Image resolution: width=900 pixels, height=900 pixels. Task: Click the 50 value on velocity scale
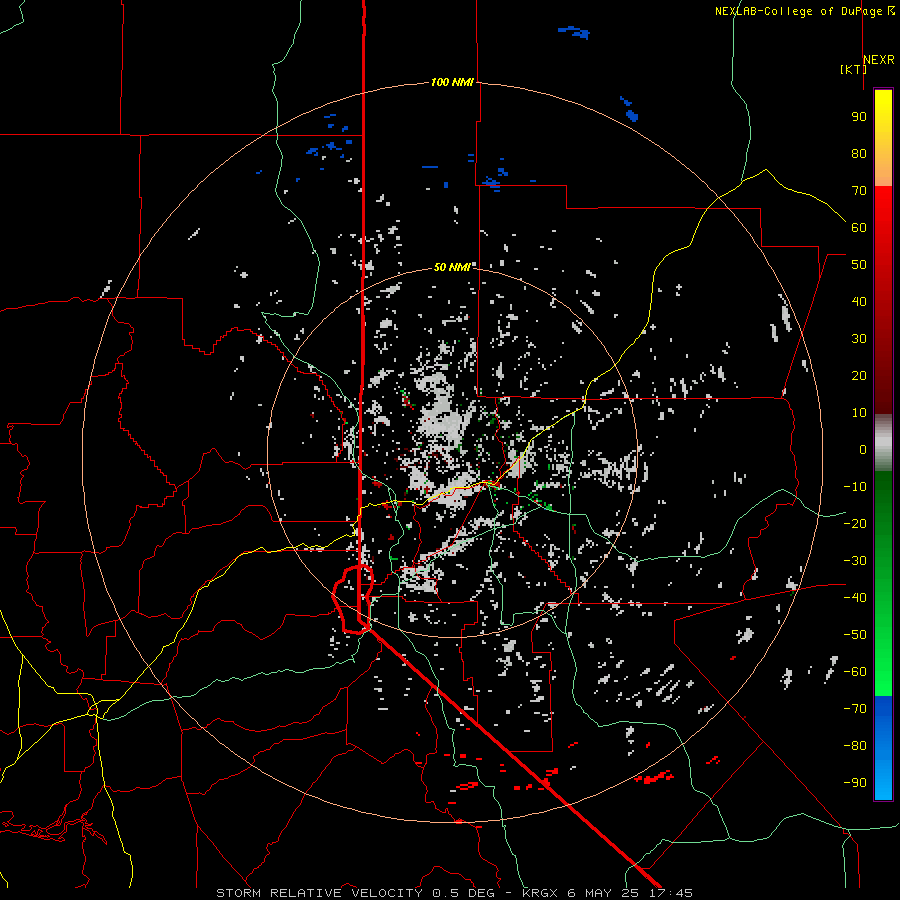coord(859,265)
